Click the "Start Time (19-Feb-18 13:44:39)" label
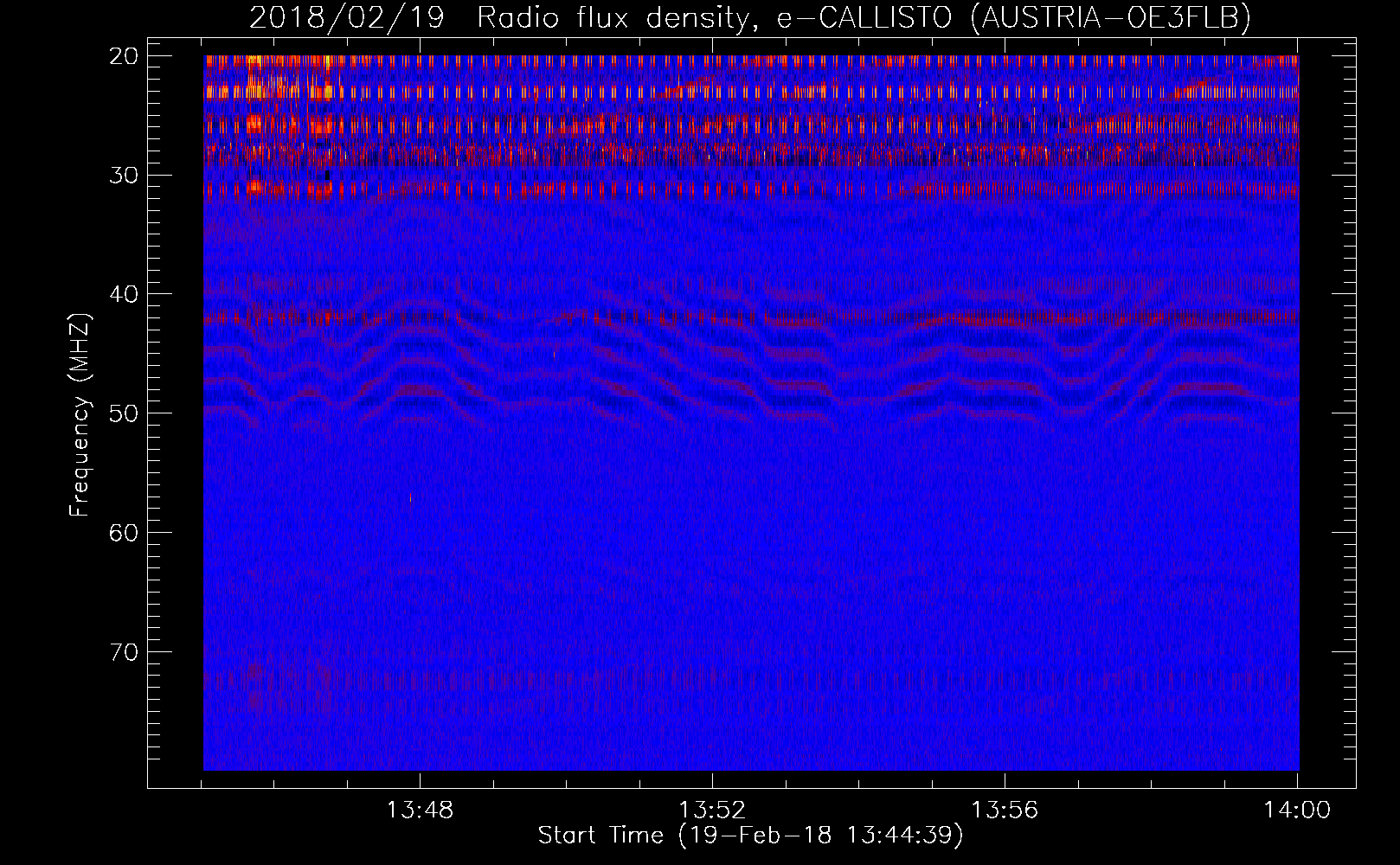 (750, 836)
